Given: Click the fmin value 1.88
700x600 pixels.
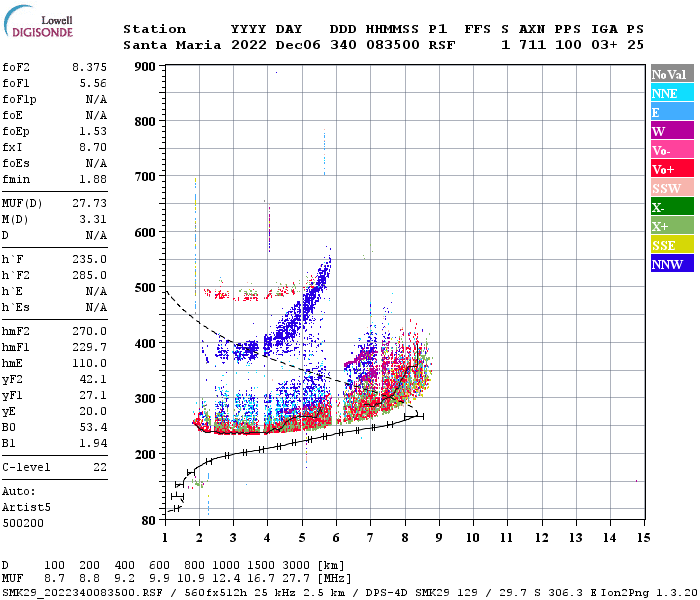Looking at the screenshot, I should [x=93, y=179].
